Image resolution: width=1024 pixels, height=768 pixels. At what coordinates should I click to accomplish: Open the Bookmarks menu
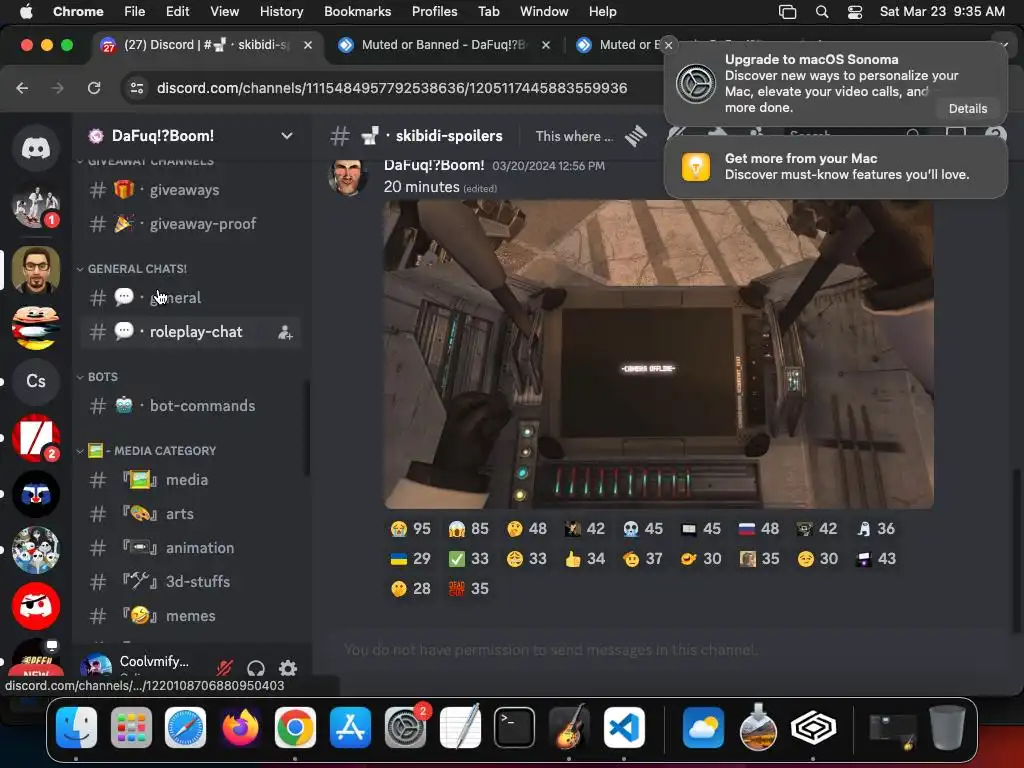357,12
